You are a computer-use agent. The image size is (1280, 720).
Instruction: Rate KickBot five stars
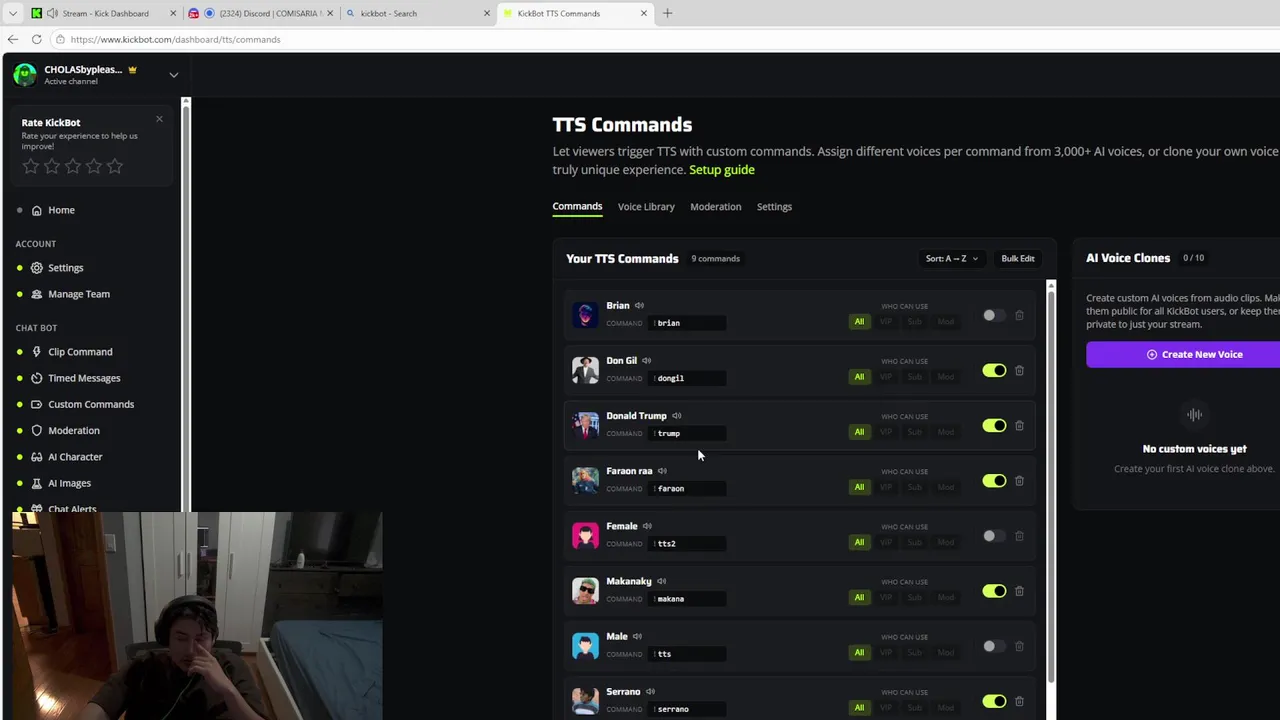115,166
